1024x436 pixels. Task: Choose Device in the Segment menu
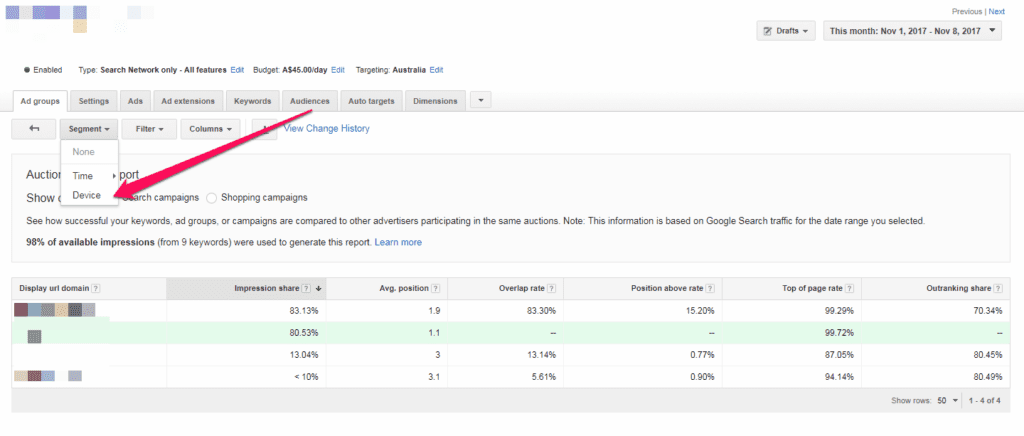pyautogui.click(x=87, y=195)
